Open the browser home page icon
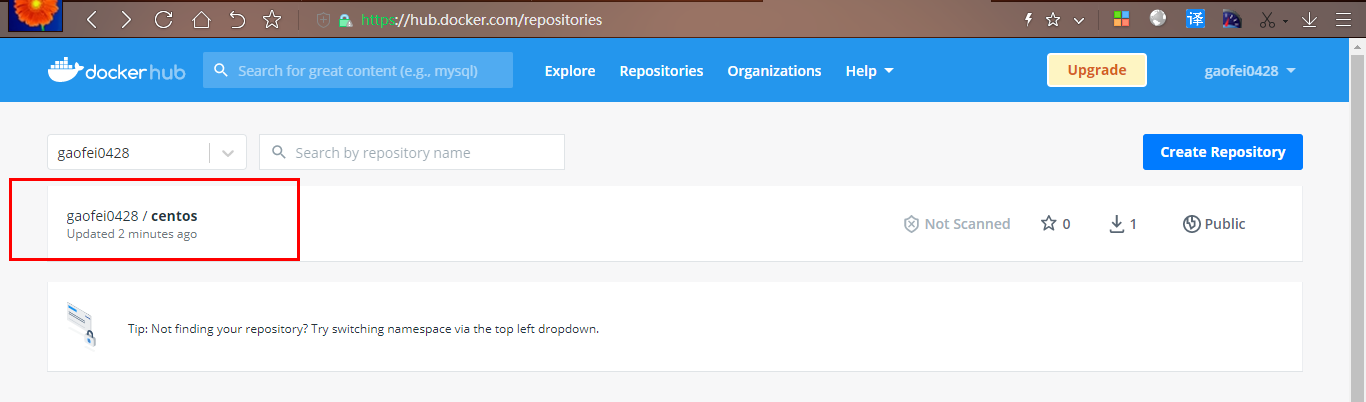Image resolution: width=1366 pixels, height=402 pixels. point(201,19)
